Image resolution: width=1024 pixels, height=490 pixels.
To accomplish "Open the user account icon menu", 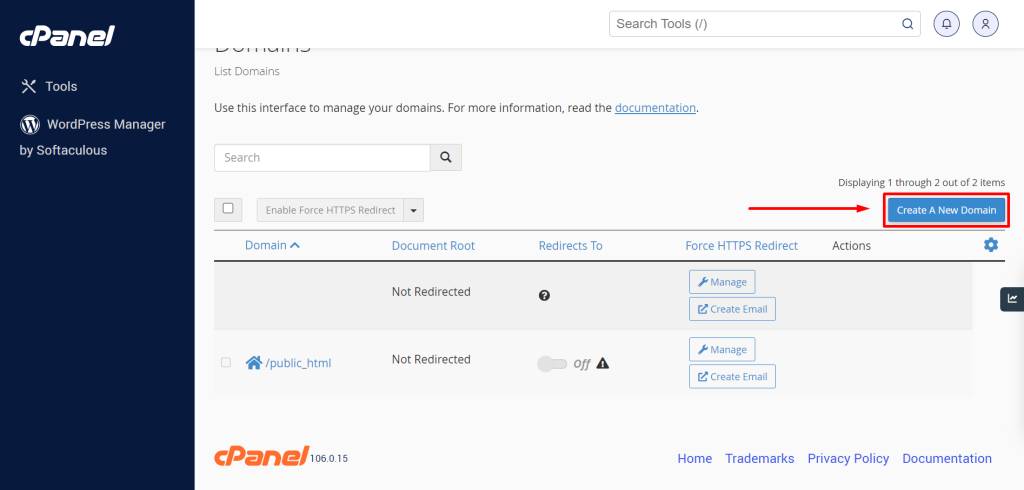I will 985,24.
